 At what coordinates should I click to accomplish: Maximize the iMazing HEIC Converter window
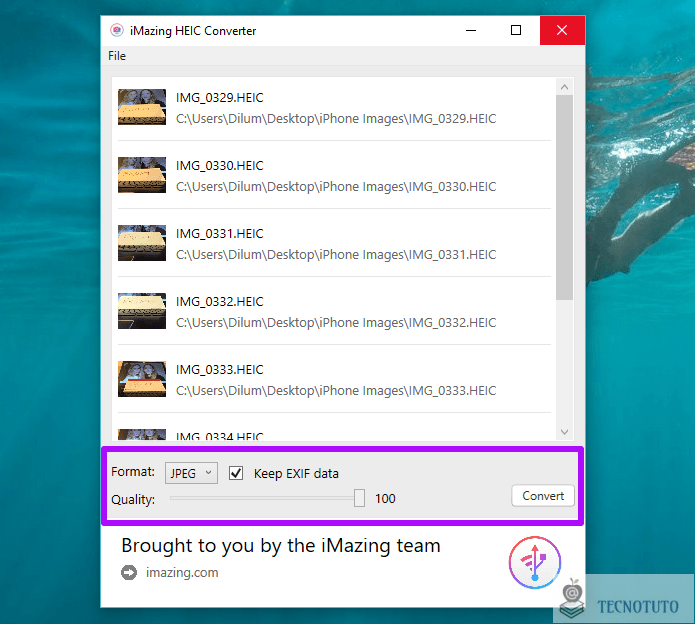[516, 31]
